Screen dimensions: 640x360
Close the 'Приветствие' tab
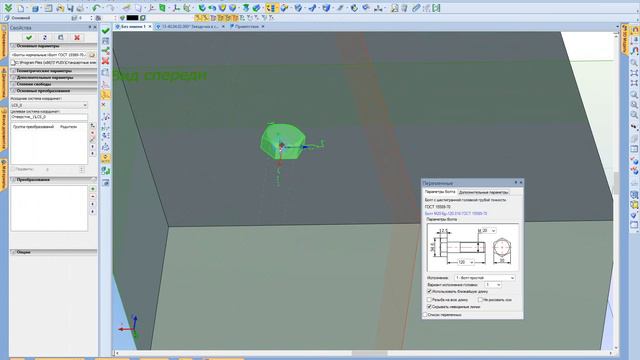(x=263, y=26)
